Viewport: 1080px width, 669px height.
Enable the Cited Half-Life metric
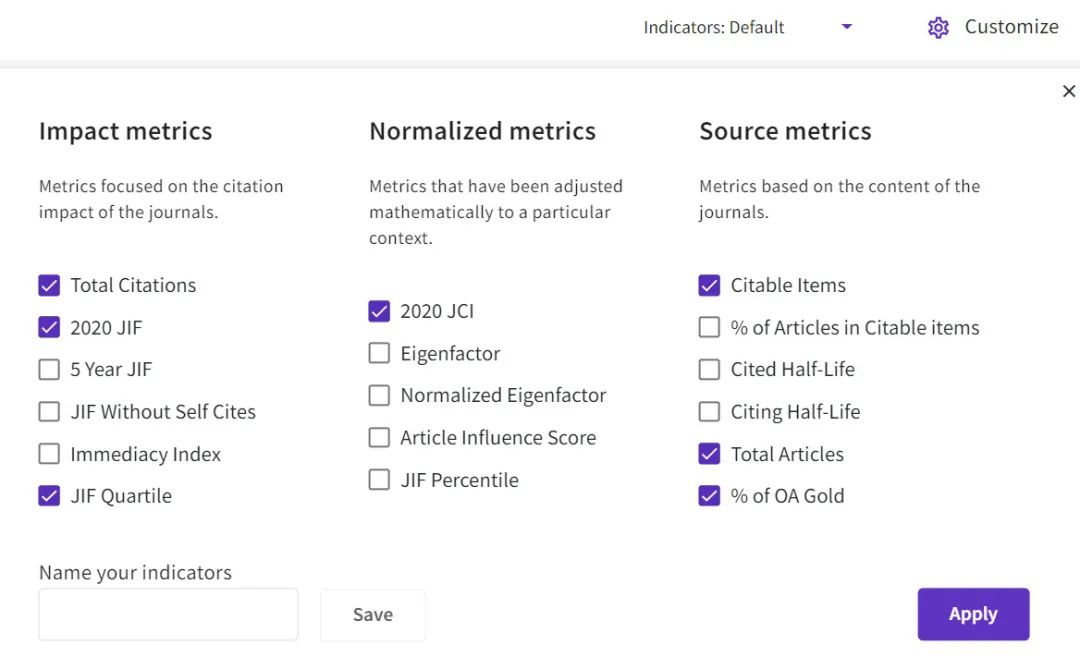tap(709, 370)
